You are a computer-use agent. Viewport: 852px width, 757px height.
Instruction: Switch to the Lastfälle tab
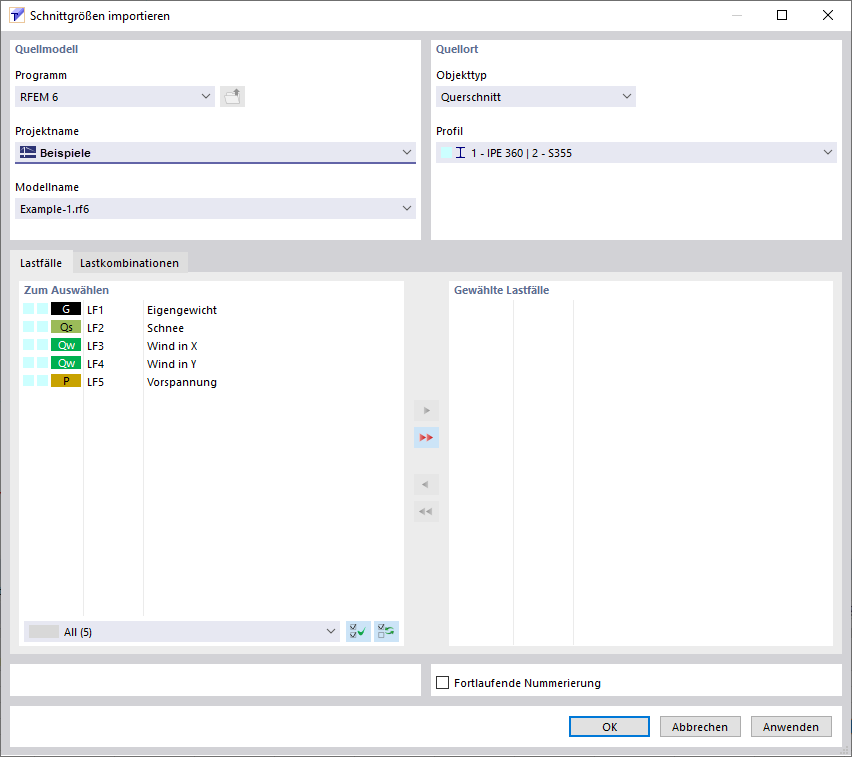click(41, 263)
